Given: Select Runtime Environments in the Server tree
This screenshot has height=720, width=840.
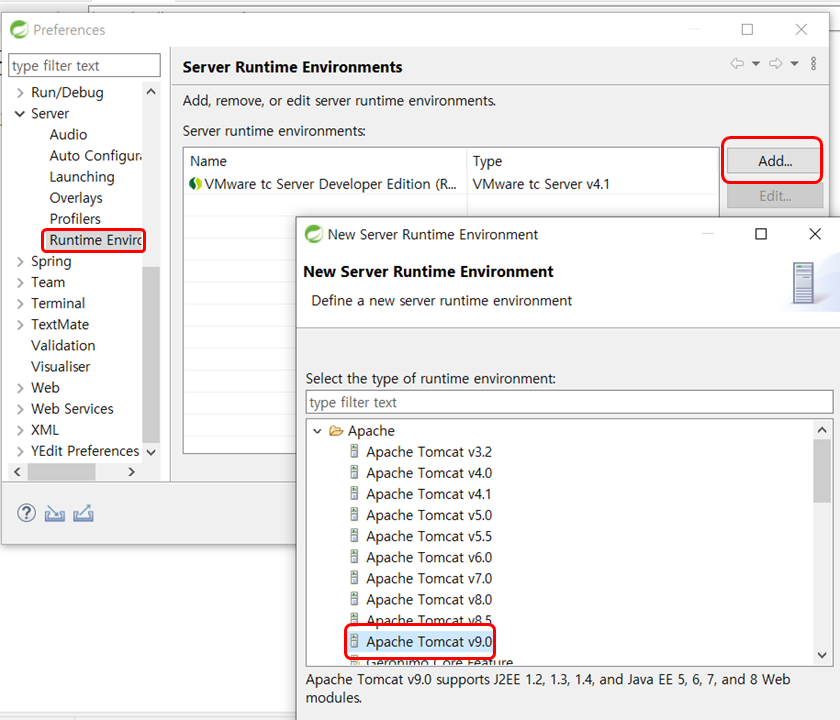Looking at the screenshot, I should 95,240.
